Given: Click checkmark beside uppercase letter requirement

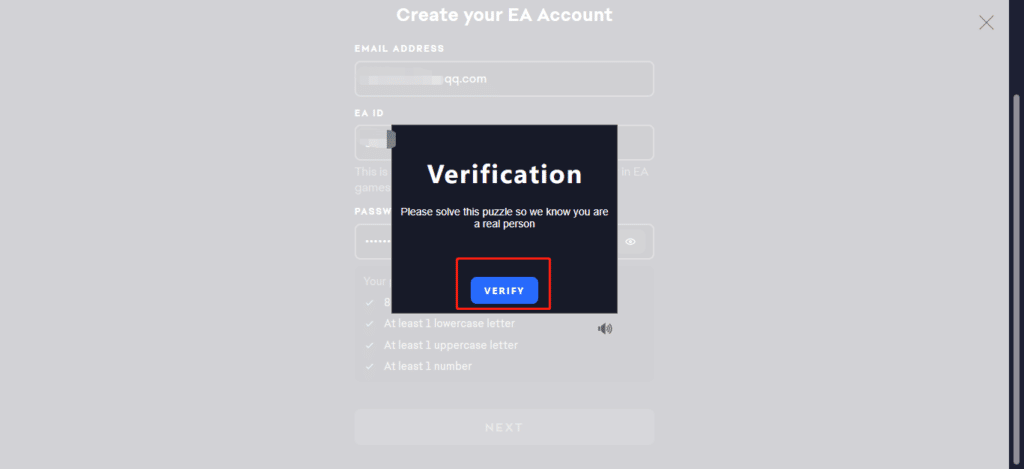Looking at the screenshot, I should coord(370,346).
